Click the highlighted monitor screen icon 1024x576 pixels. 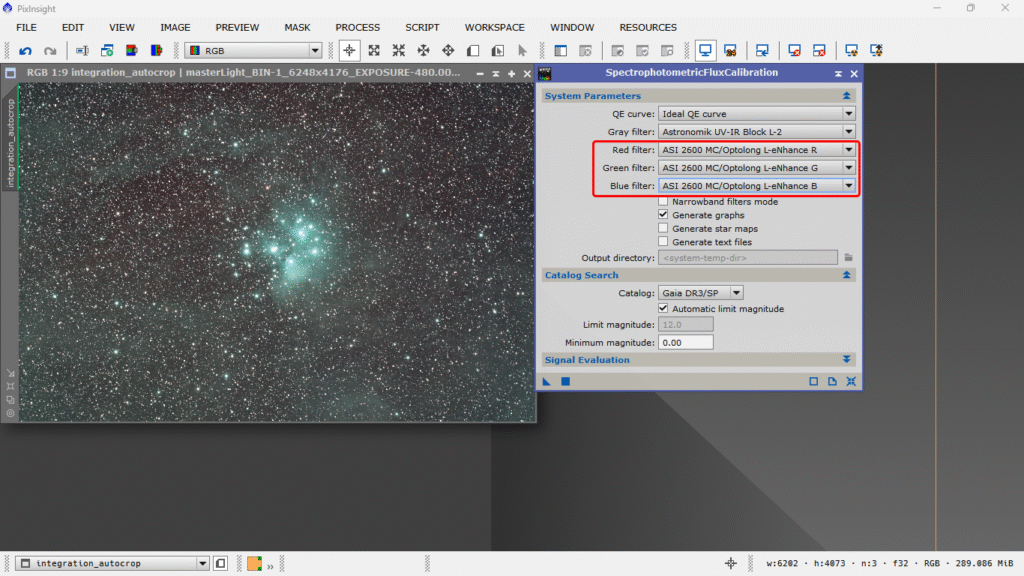pyautogui.click(x=705, y=50)
